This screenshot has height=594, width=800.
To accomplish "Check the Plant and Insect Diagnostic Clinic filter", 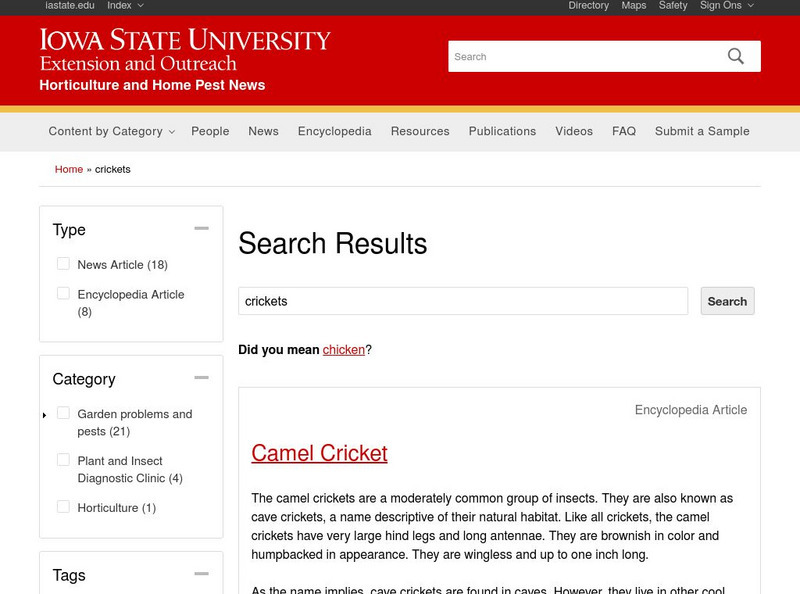I will [63, 461].
